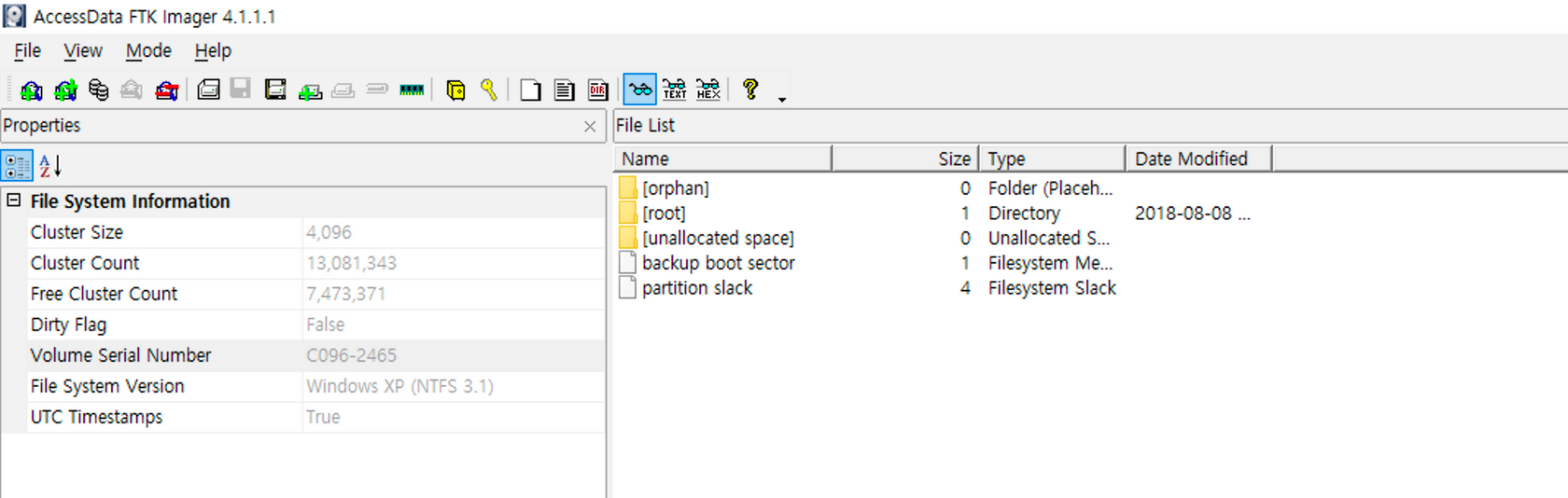Sort file list by Date Modified column
Screen dimensions: 1568x498
pyautogui.click(x=1199, y=159)
